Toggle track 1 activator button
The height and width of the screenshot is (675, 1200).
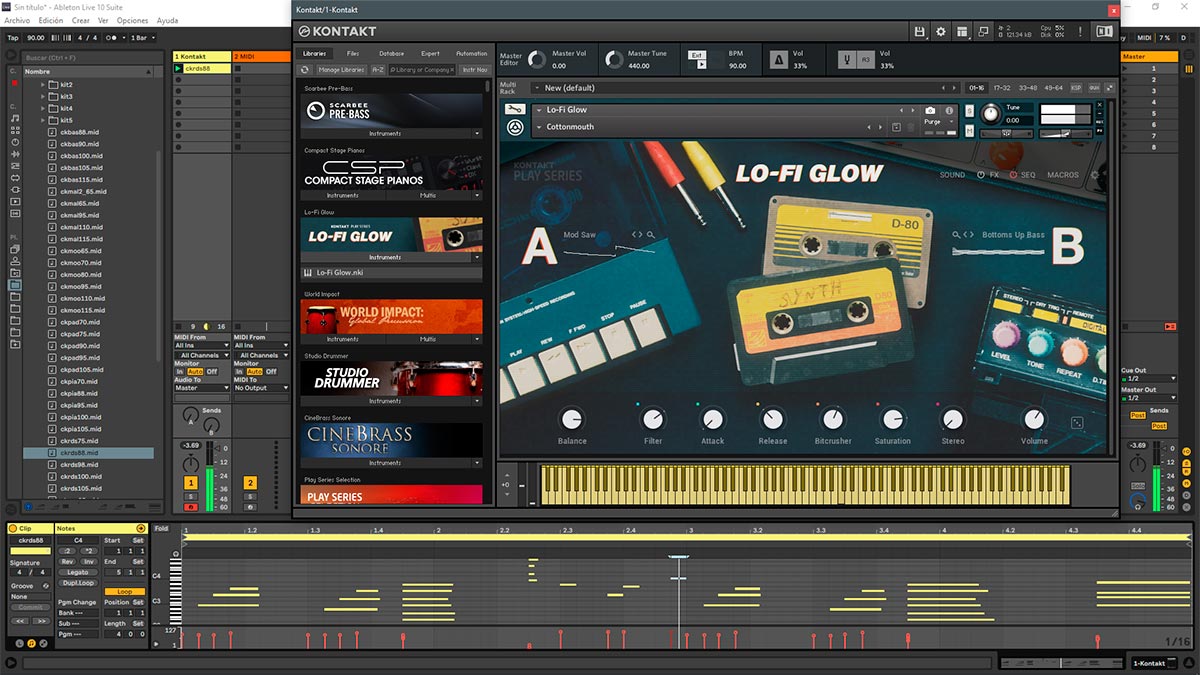pyautogui.click(x=190, y=483)
